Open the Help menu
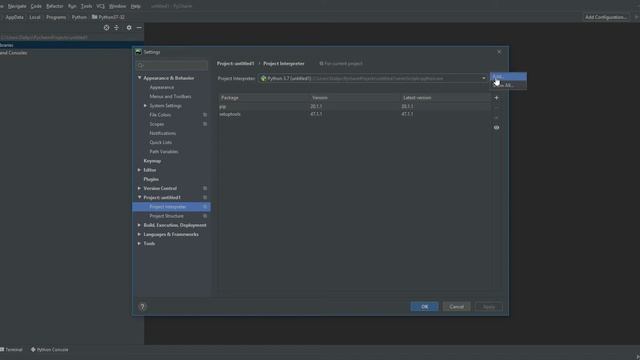The image size is (640, 360). pyautogui.click(x=136, y=6)
